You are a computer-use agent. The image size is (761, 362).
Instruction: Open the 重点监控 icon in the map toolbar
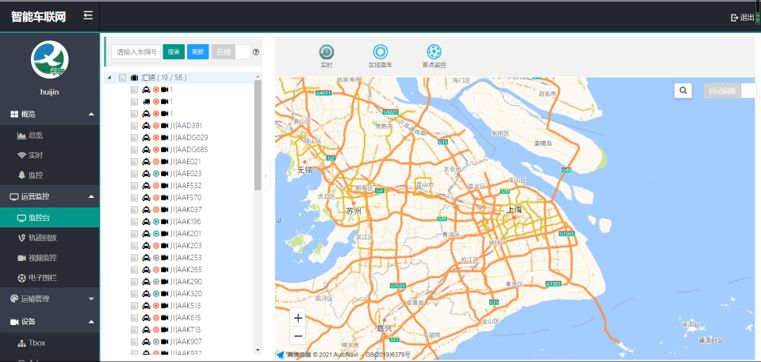pyautogui.click(x=434, y=52)
